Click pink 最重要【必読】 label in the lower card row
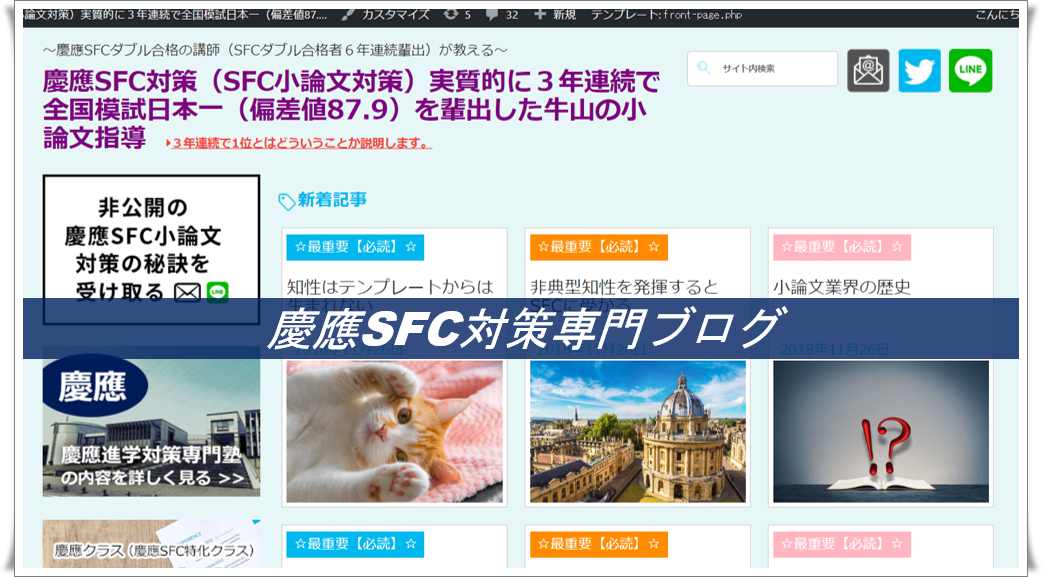 [841, 544]
